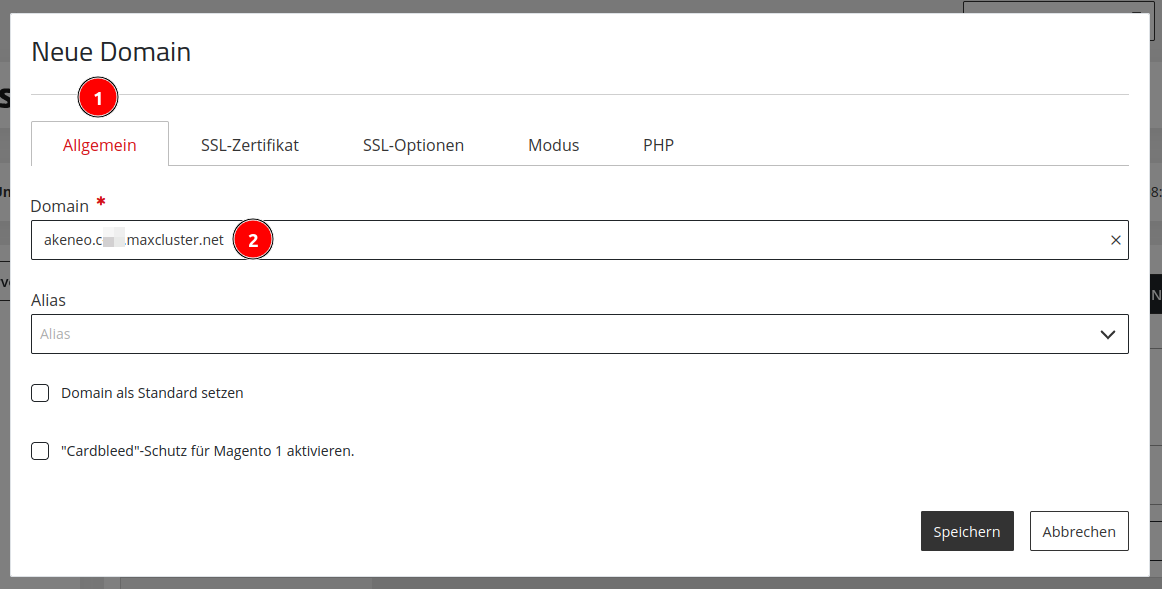Click red annotation marker number 2
1162x589 pixels.
pyautogui.click(x=253, y=239)
